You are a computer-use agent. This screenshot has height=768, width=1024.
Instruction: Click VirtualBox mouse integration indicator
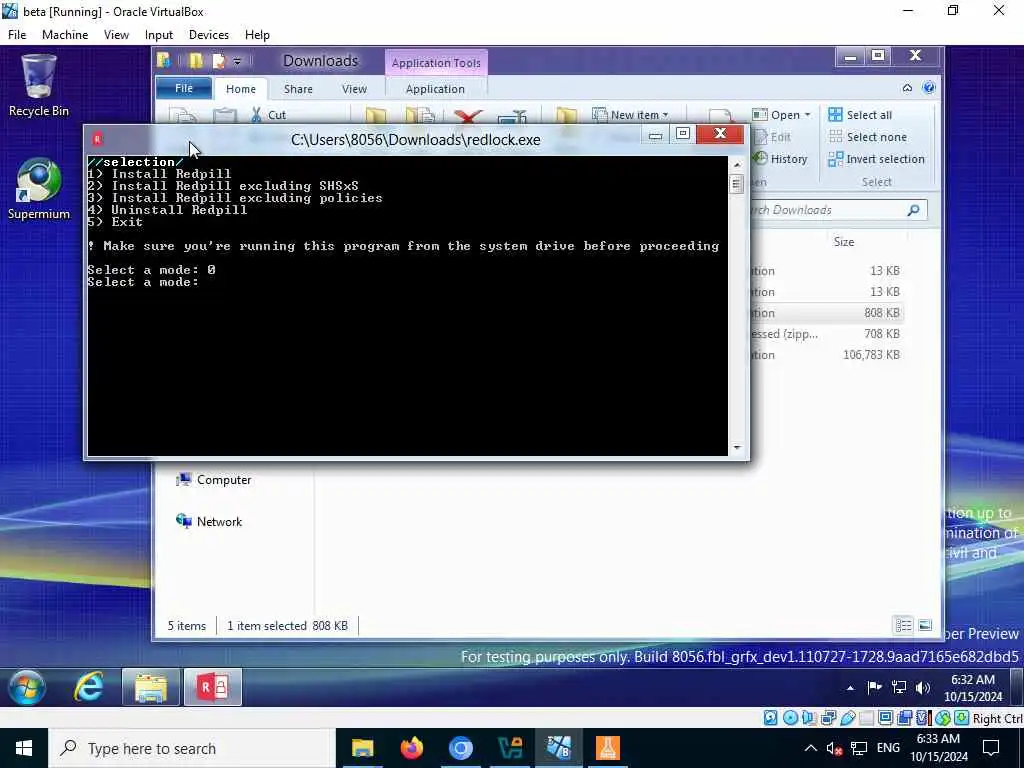(942, 718)
